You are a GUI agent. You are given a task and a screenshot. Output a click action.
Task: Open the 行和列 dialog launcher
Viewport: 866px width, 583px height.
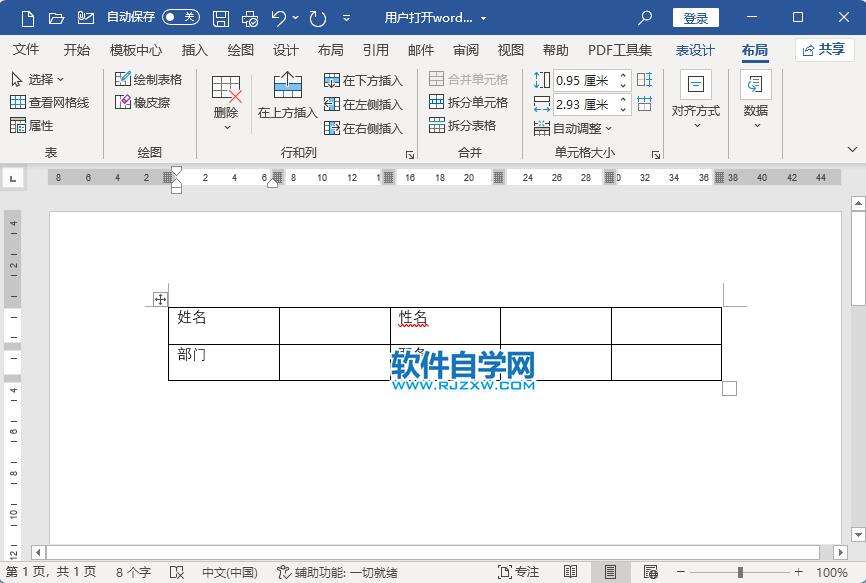pyautogui.click(x=410, y=155)
